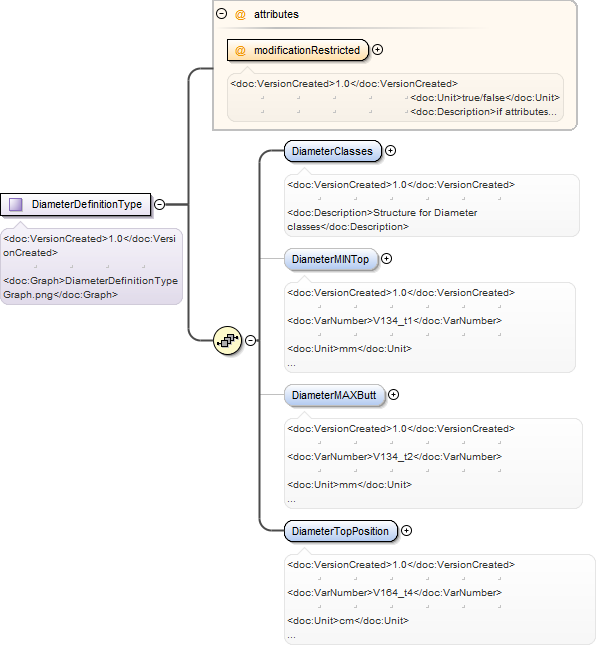Screen dimensions: 603x648
Task: Expand the DiameterClasses element
Action: click(390, 151)
